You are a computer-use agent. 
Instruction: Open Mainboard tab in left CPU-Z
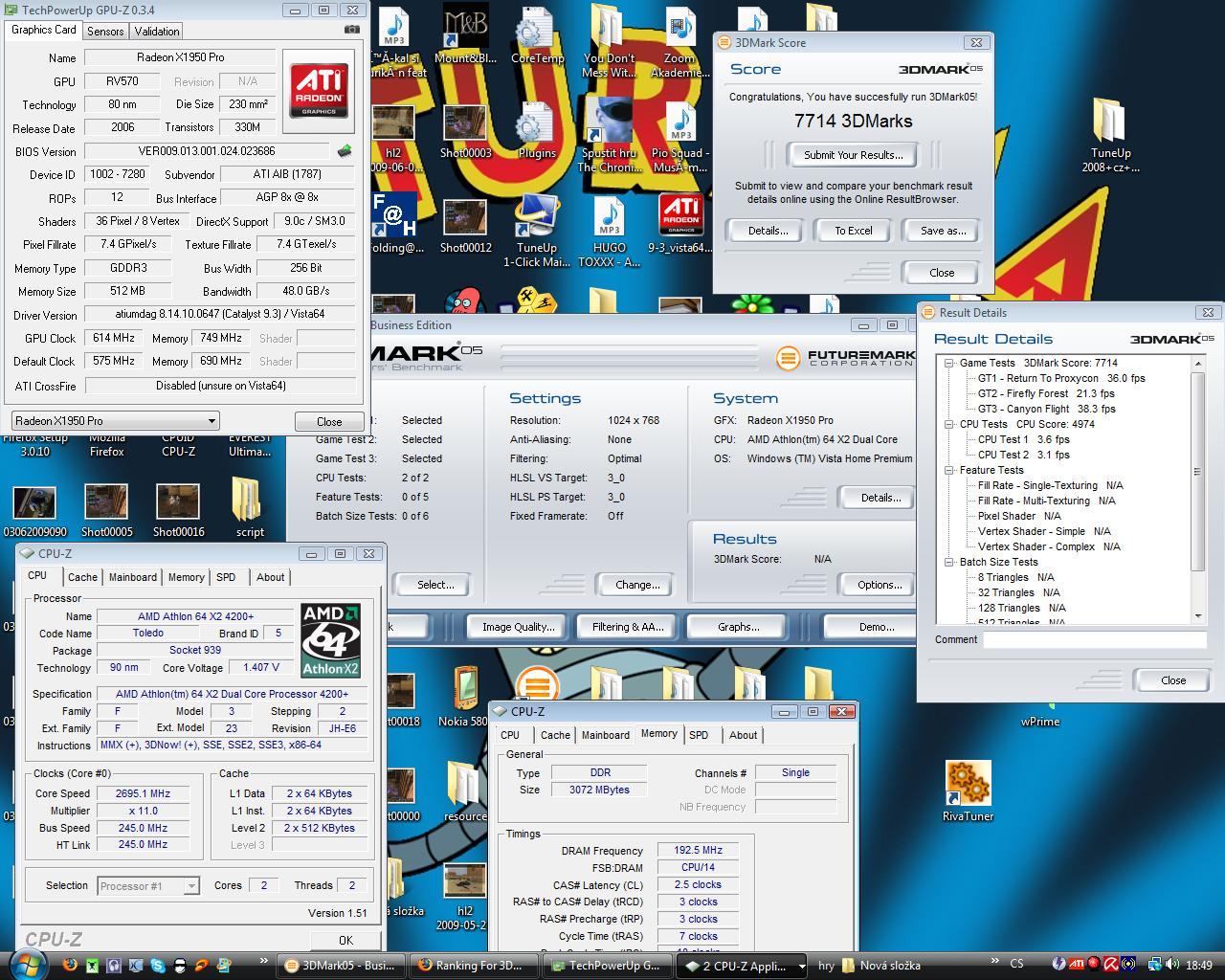133,577
